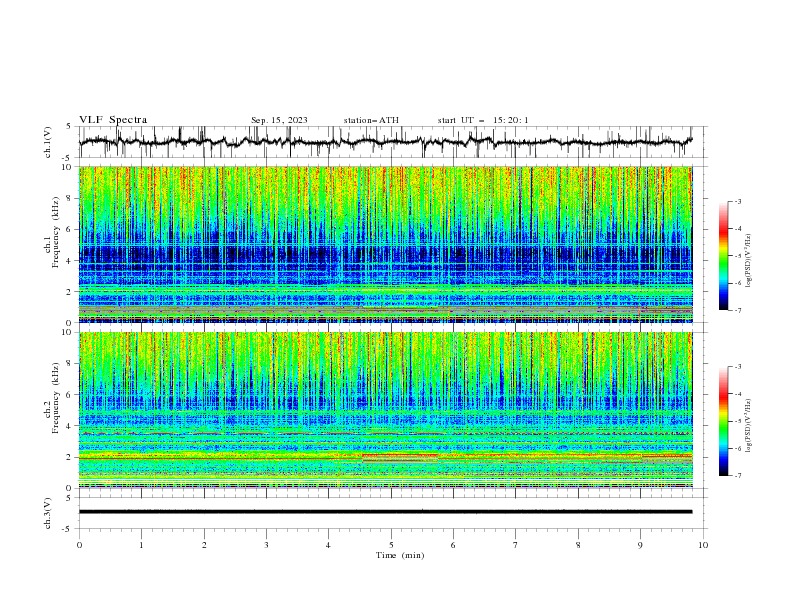The image size is (792, 612).
Task: Click the ch.2 'Frequency (kHz)' axis label
Action: [55, 398]
